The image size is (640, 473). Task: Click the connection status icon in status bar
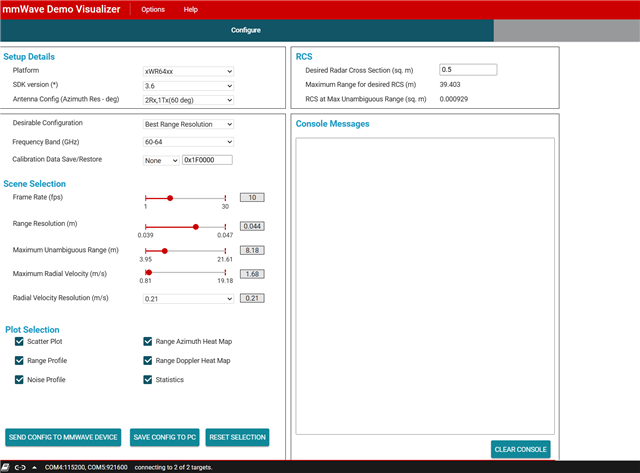[x=5, y=467]
